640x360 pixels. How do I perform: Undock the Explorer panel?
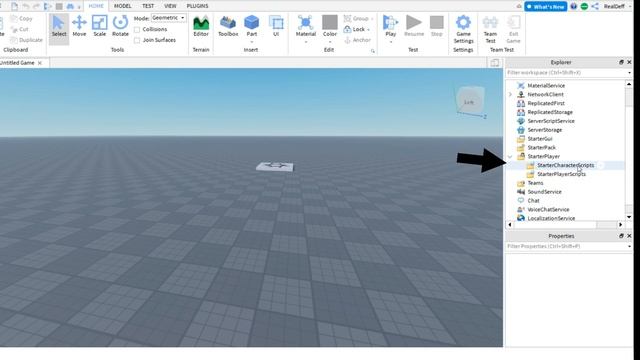point(621,62)
